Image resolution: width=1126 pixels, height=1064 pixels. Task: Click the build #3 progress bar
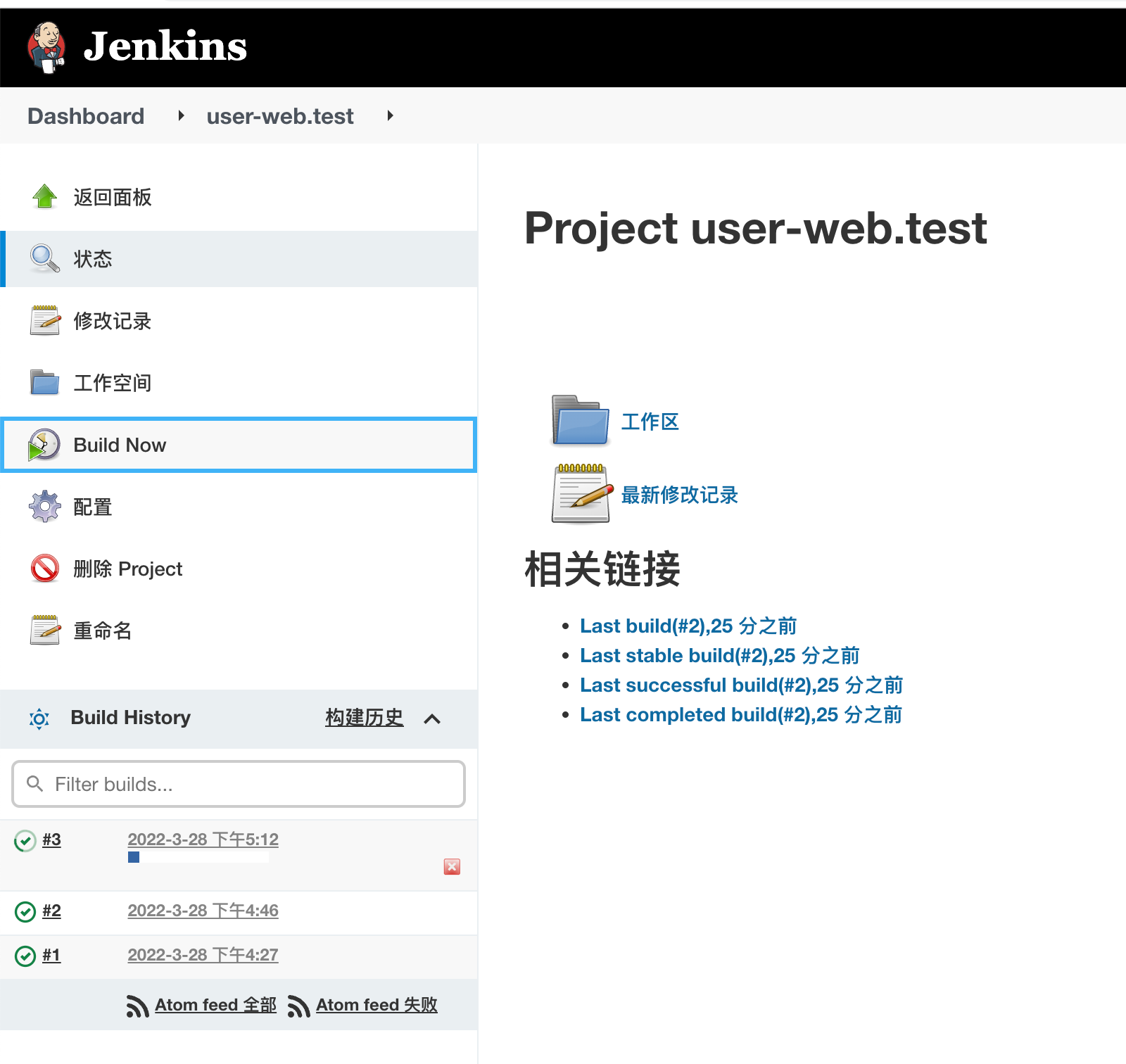pyautogui.click(x=198, y=857)
